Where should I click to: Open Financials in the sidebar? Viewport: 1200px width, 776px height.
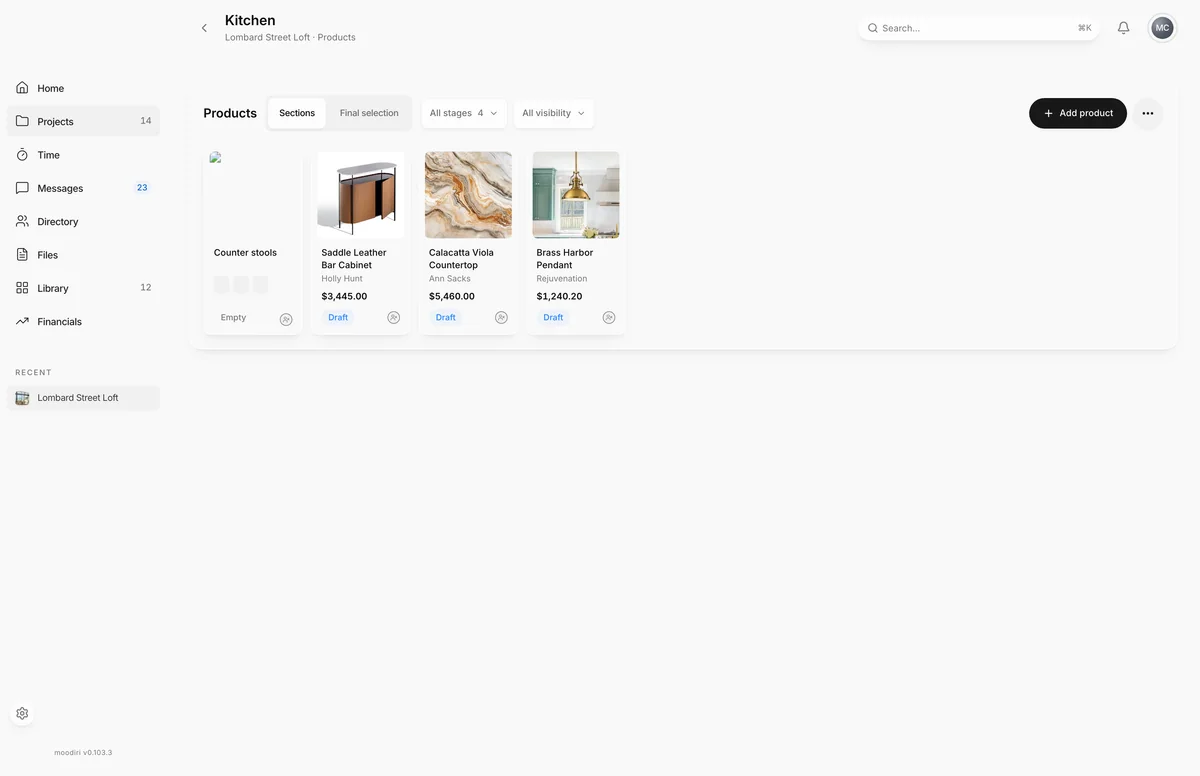click(x=83, y=321)
